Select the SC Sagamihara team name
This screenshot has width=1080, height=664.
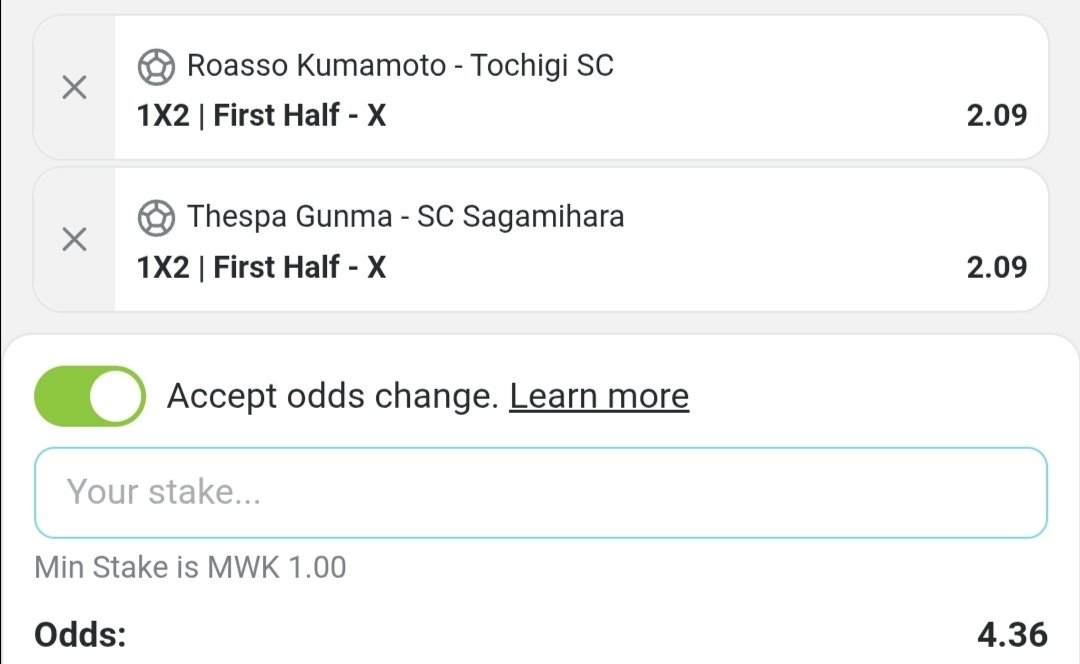tap(521, 216)
